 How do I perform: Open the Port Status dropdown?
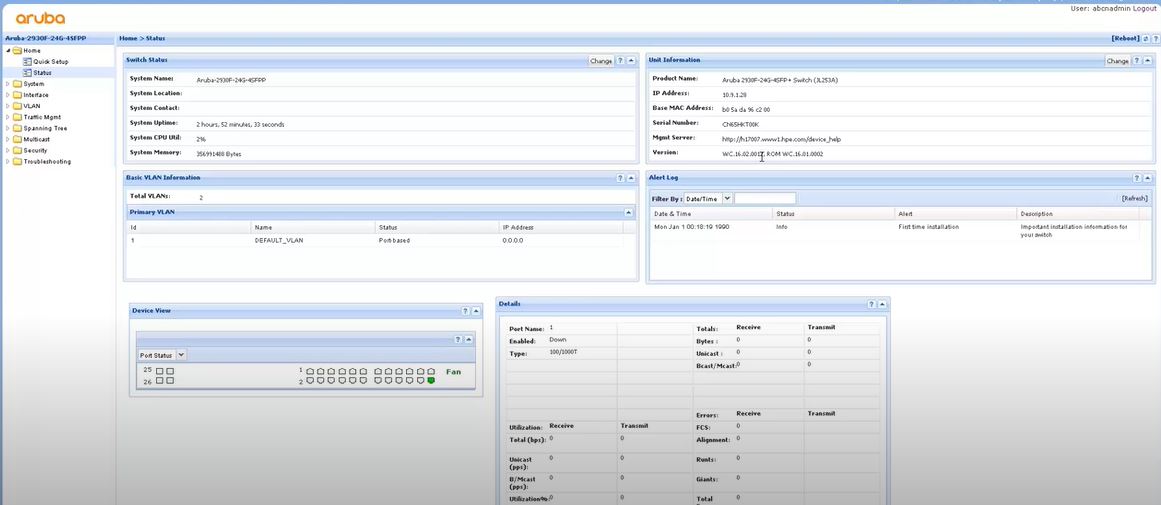coord(181,355)
